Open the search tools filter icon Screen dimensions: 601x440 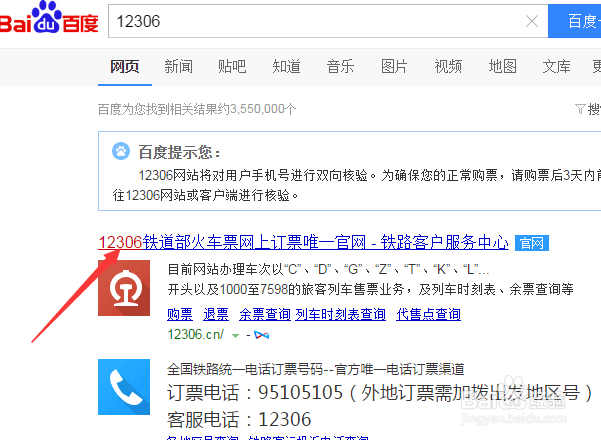click(x=580, y=109)
